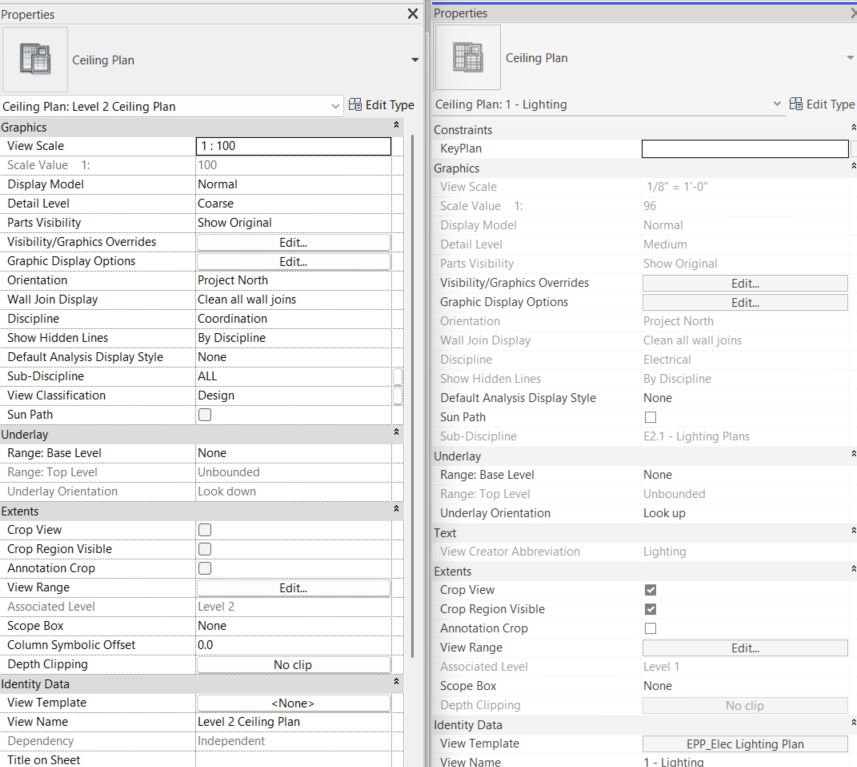Enable Annotation Crop in right panel
857x767 pixels.
[650, 628]
